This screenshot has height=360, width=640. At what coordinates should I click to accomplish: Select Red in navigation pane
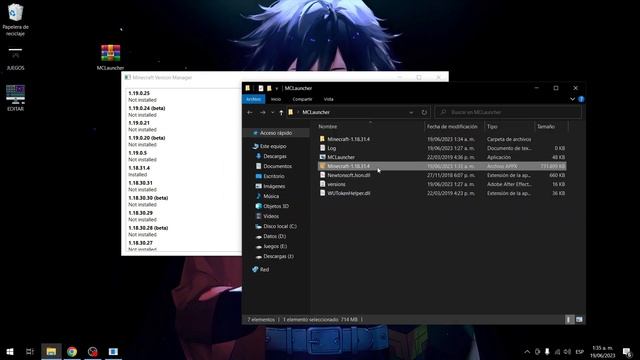point(260,269)
